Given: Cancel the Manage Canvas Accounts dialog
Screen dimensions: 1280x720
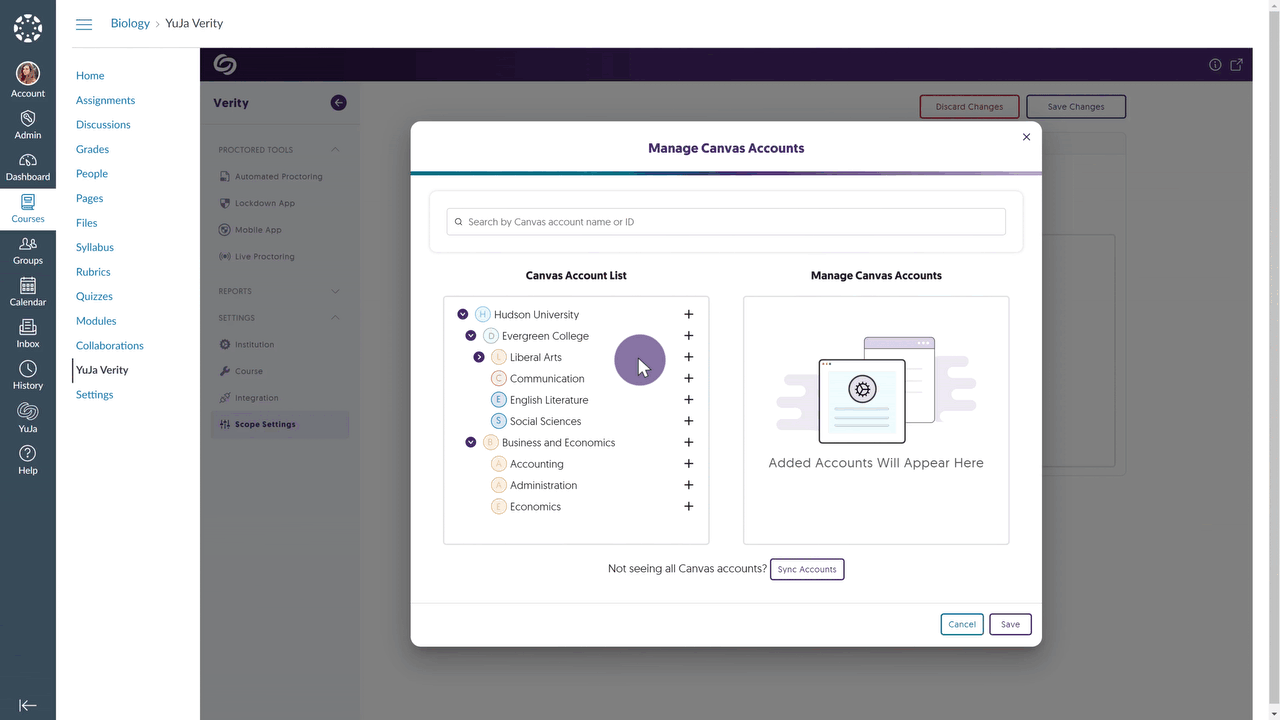Looking at the screenshot, I should click(961, 624).
